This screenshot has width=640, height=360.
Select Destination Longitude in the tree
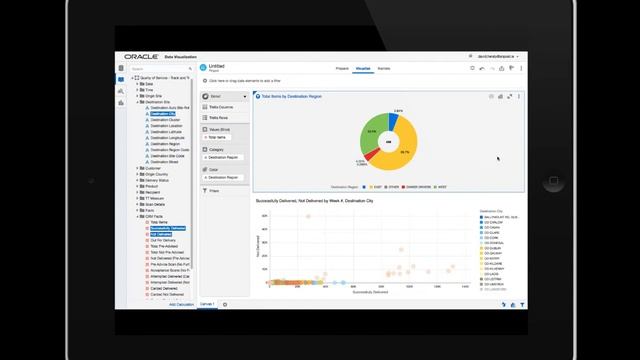(x=167, y=138)
